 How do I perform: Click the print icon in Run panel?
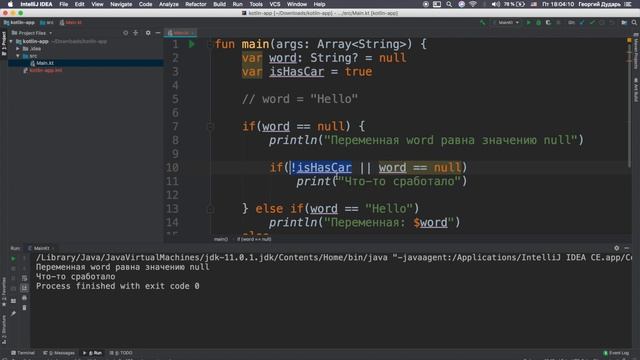point(24,298)
